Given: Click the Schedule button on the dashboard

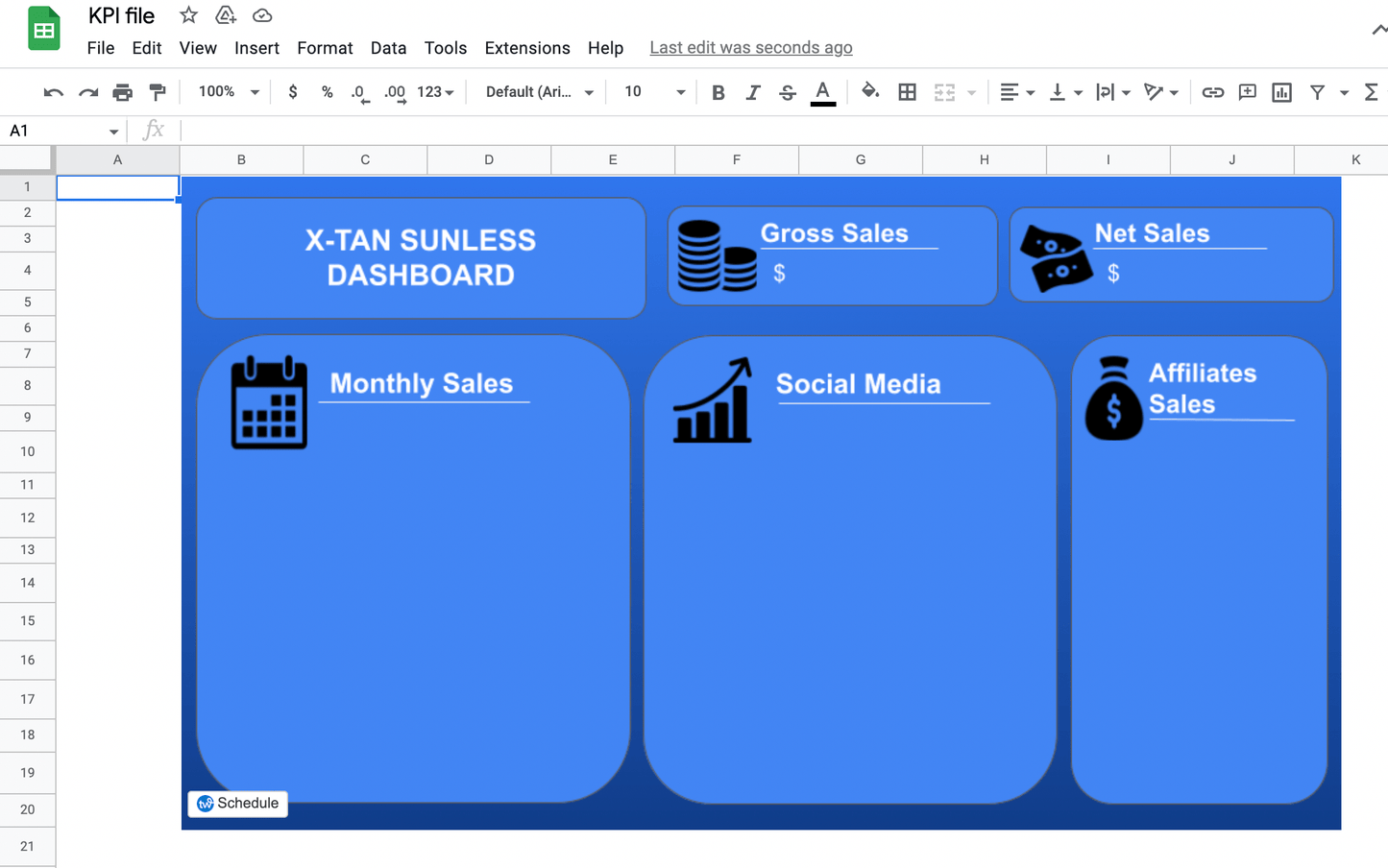Looking at the screenshot, I should tap(237, 804).
